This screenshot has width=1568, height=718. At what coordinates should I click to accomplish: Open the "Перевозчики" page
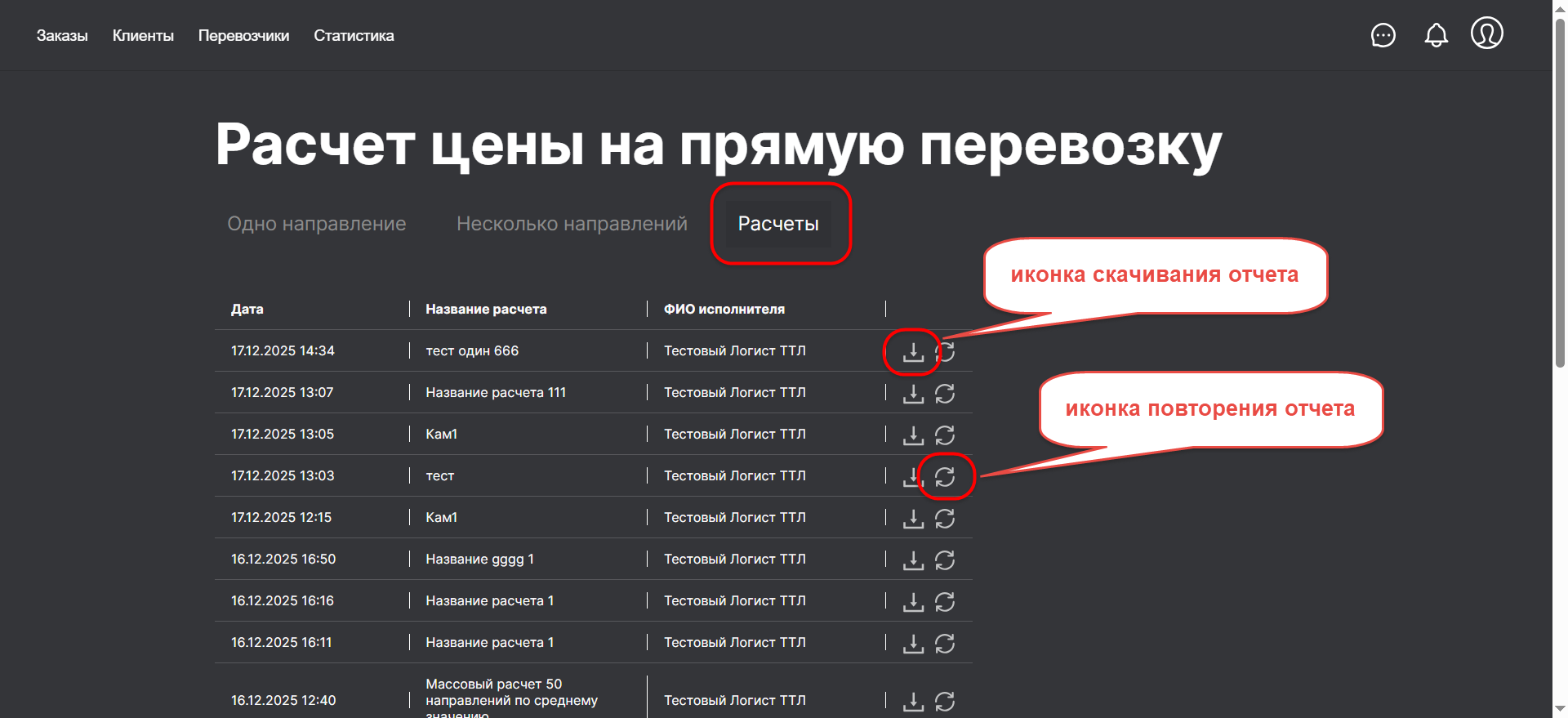243,36
